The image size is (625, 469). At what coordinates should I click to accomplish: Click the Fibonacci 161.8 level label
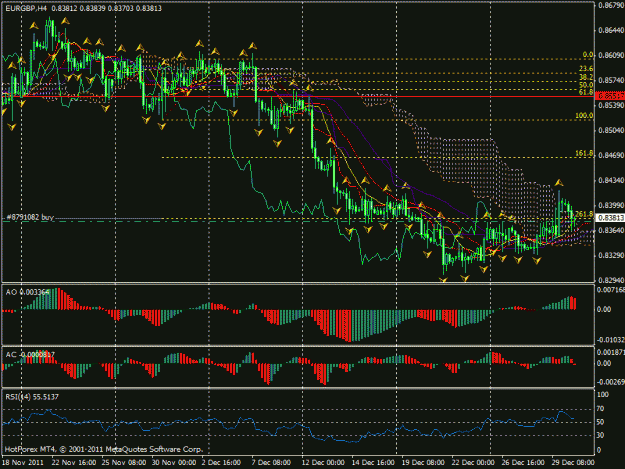584,153
